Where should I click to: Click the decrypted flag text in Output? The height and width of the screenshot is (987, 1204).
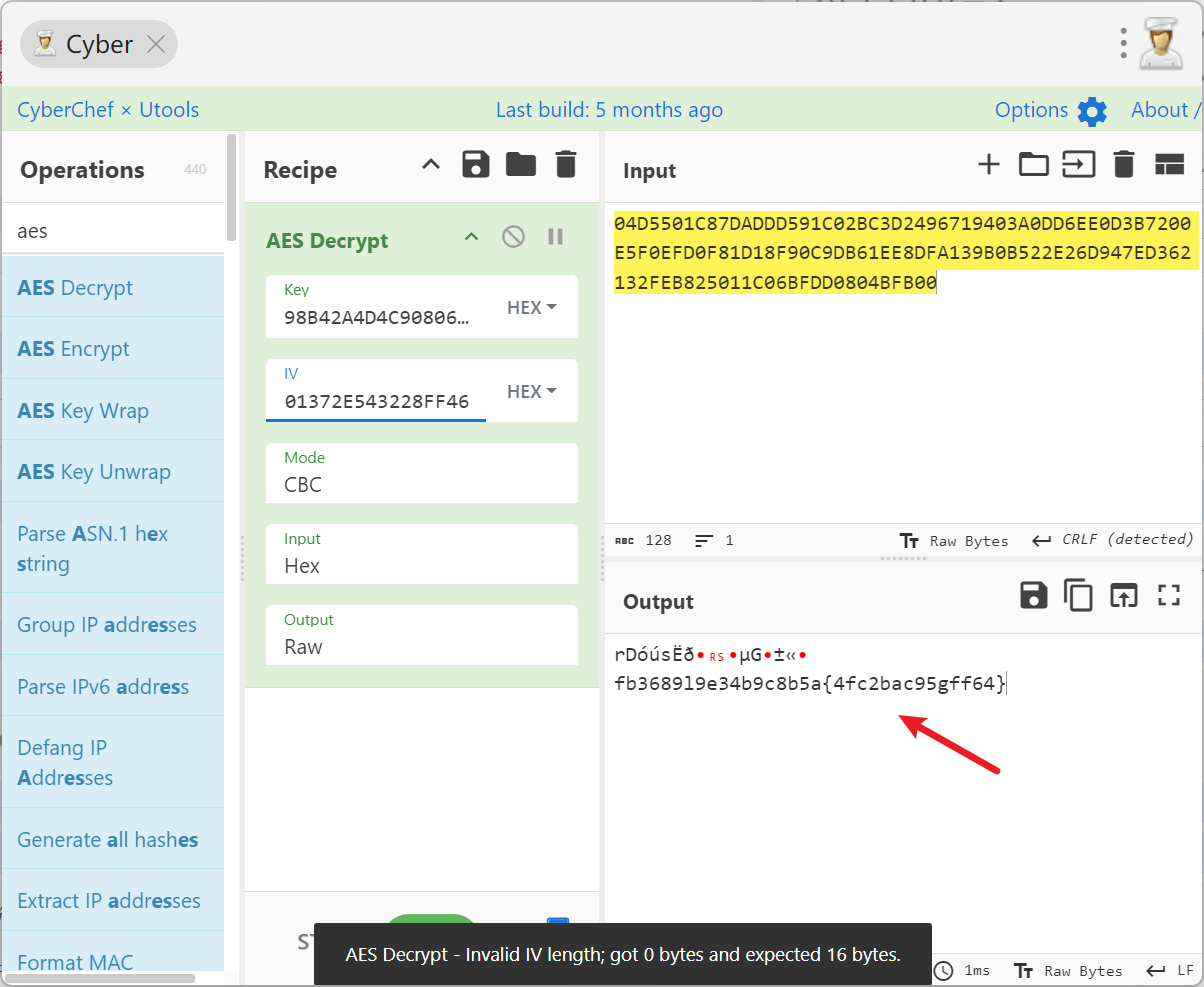tap(810, 685)
